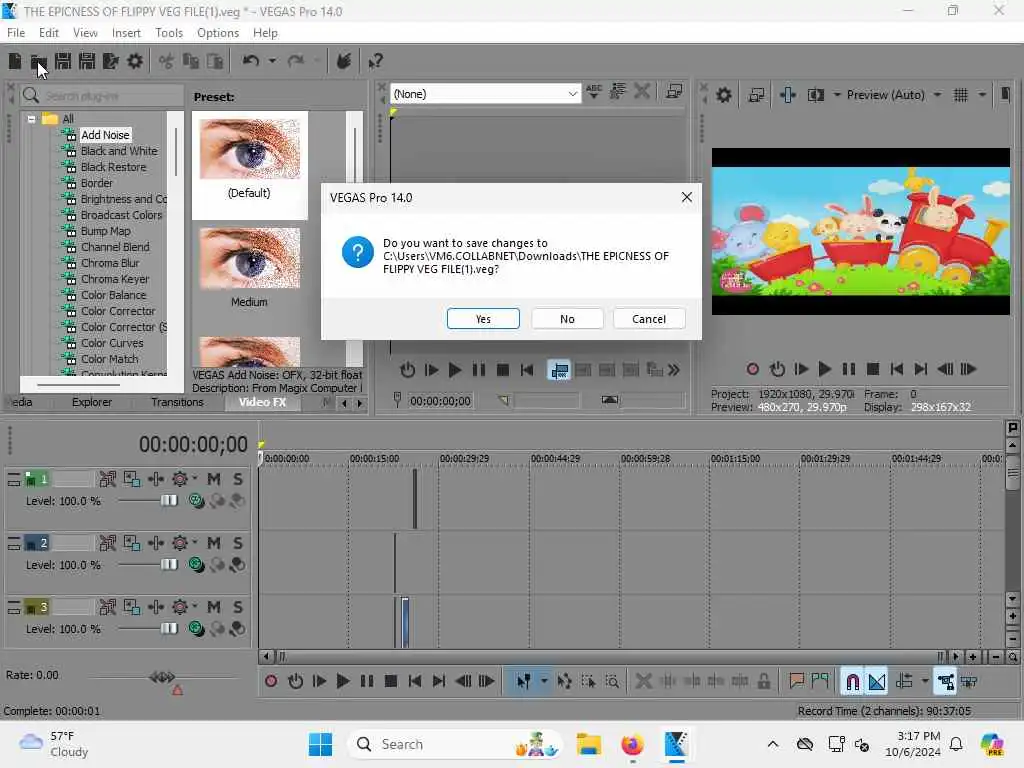This screenshot has width=1024, height=768.
Task: Click the Windows Start button
Action: click(x=320, y=744)
